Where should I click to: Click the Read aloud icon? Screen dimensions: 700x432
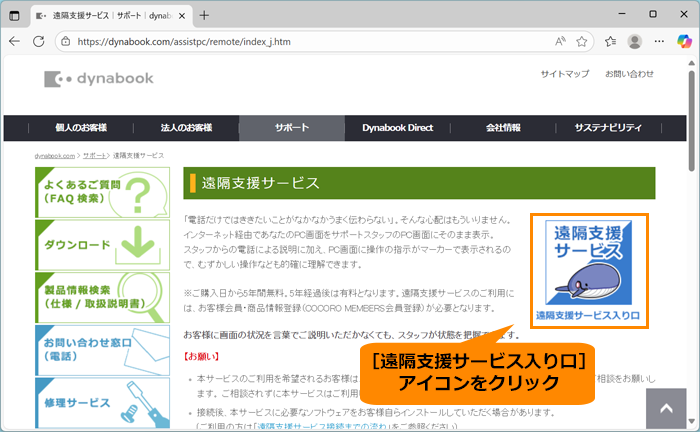[x=560, y=42]
